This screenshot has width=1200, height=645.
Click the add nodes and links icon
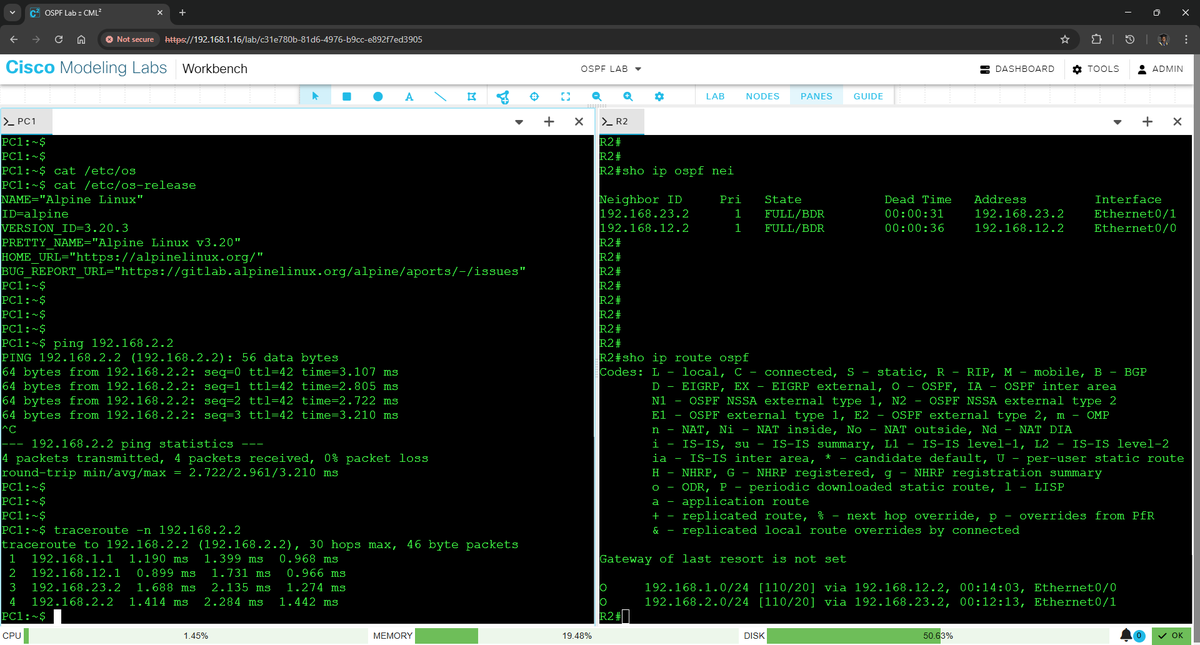pyautogui.click(x=503, y=96)
